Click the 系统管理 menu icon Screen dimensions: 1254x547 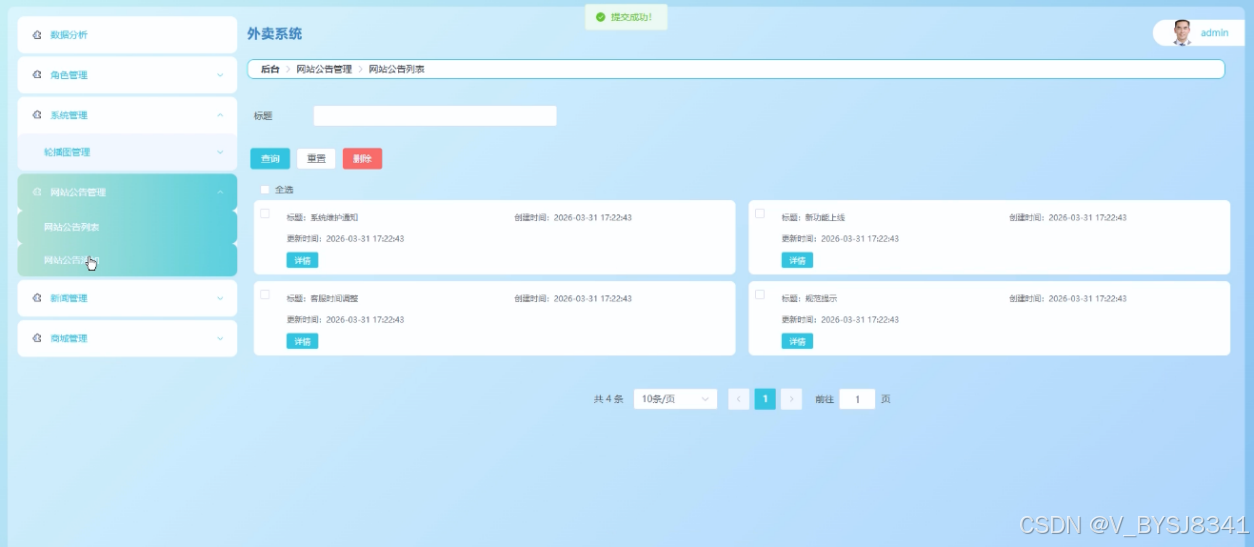tap(37, 115)
